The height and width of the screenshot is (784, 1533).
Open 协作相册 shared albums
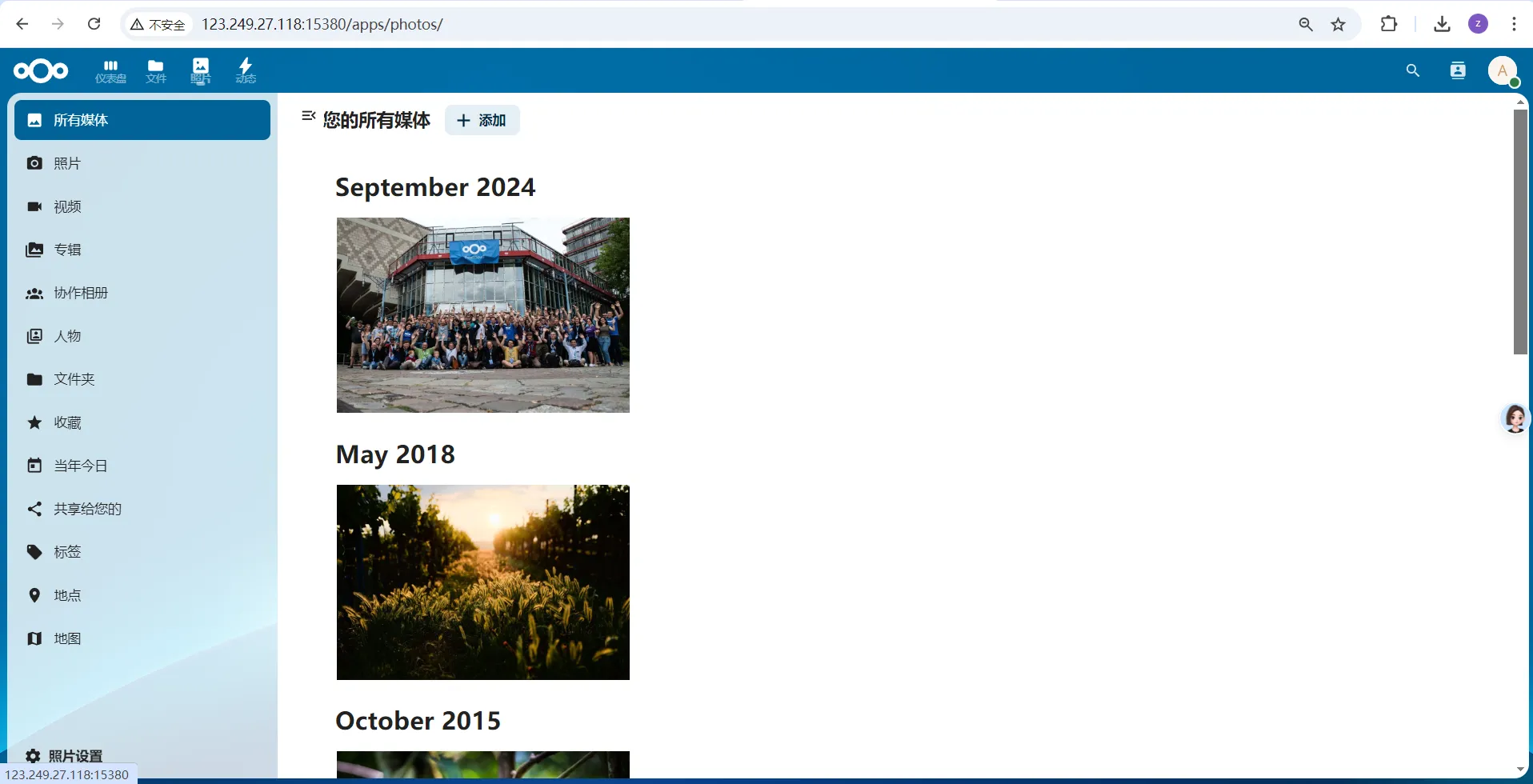(142, 293)
